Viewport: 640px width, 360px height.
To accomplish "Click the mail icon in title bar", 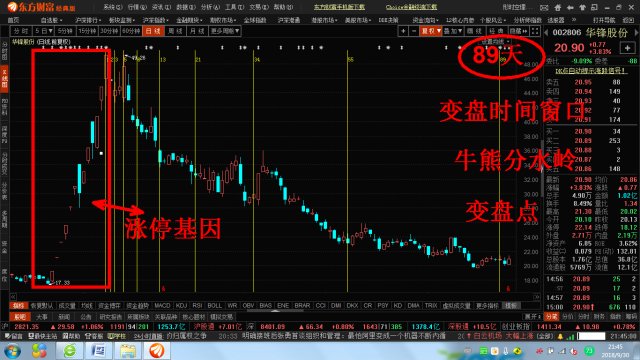I will coord(544,7).
